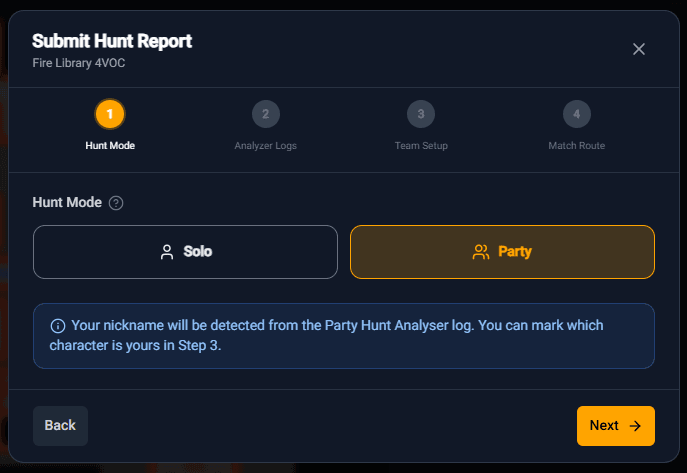Choose Party hunt mode
The image size is (687, 473).
(x=502, y=252)
